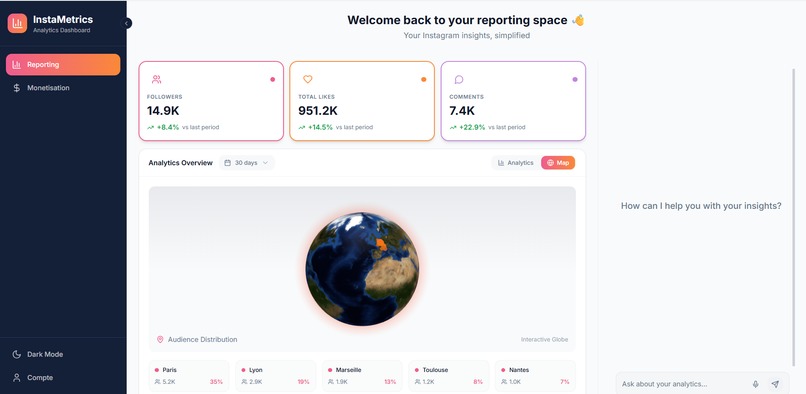
Task: Click the 13% share in Marseille card
Action: tap(390, 382)
